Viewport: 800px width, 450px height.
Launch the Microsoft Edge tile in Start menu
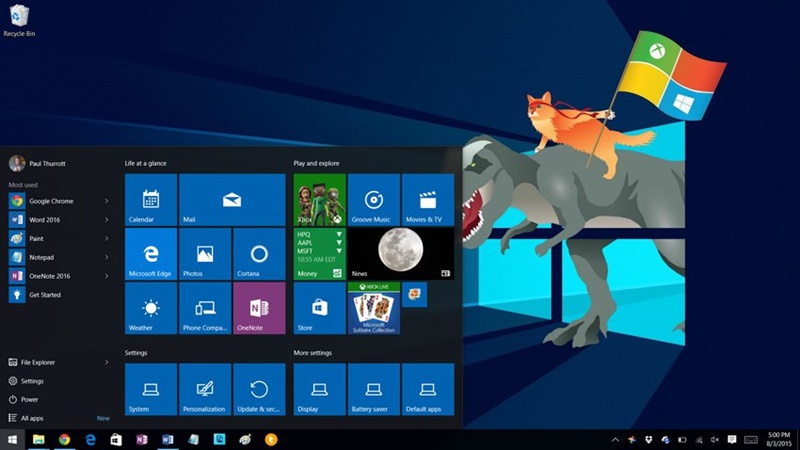click(150, 253)
